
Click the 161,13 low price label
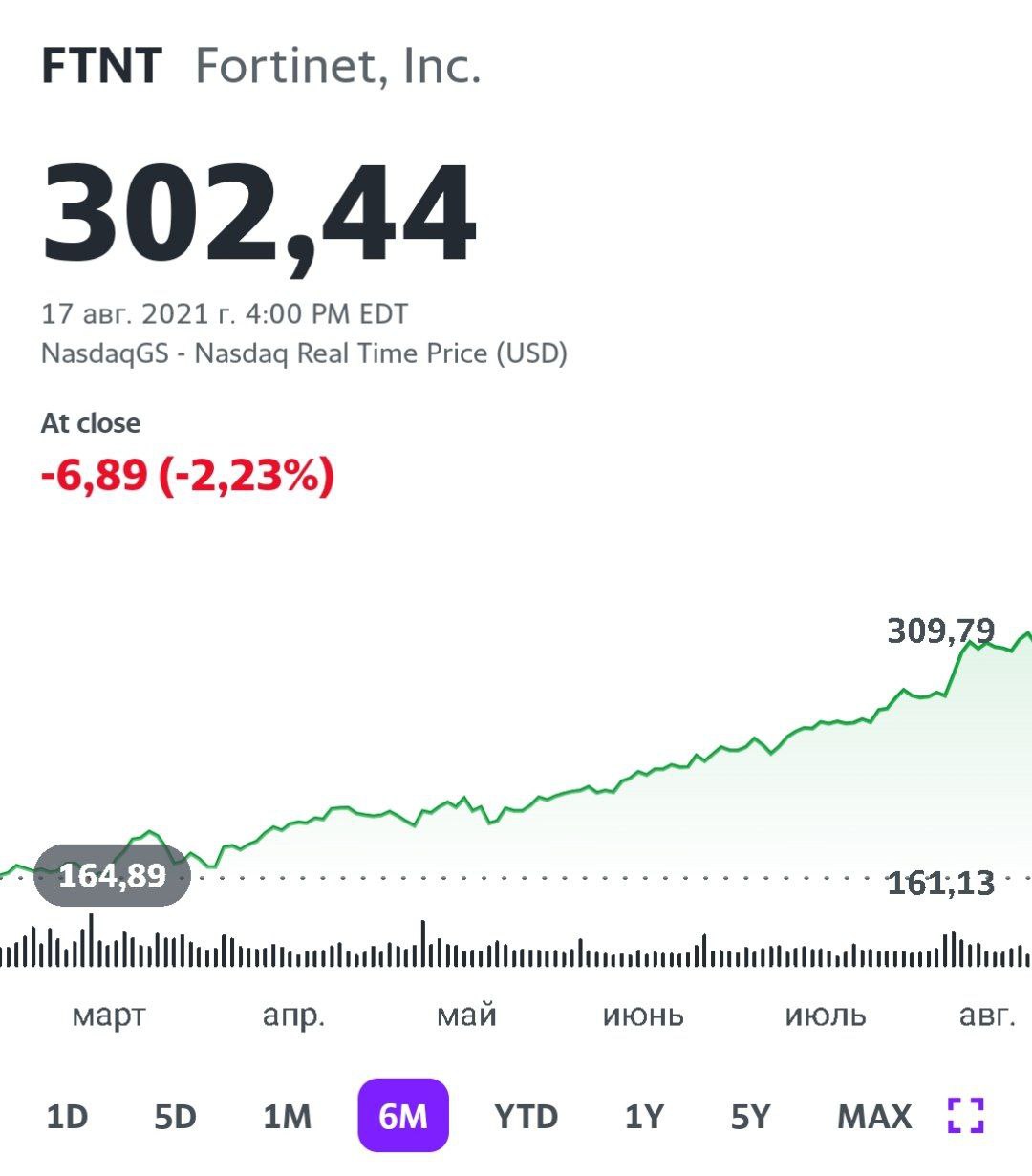(x=940, y=884)
